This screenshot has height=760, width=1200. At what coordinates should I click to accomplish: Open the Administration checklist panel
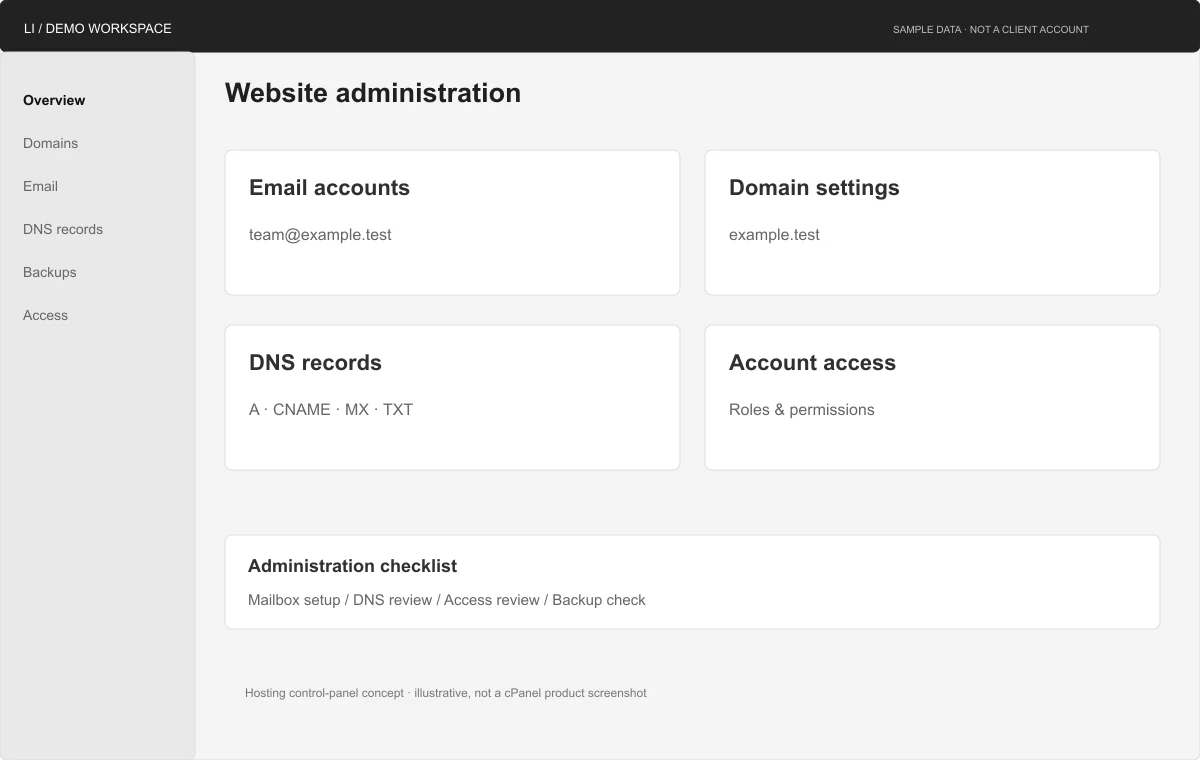click(x=692, y=582)
